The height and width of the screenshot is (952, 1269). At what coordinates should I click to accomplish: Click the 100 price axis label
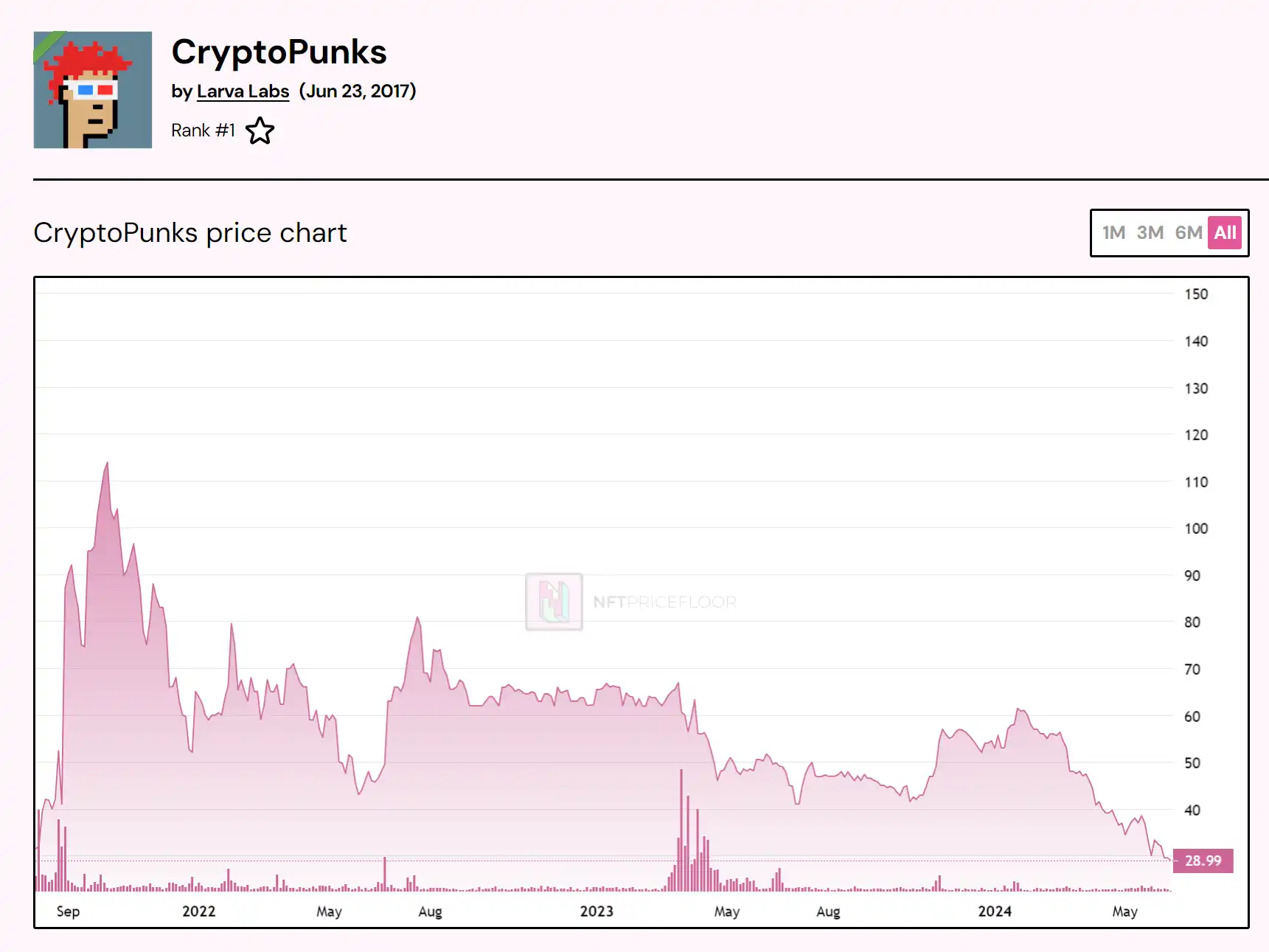pos(1196,529)
